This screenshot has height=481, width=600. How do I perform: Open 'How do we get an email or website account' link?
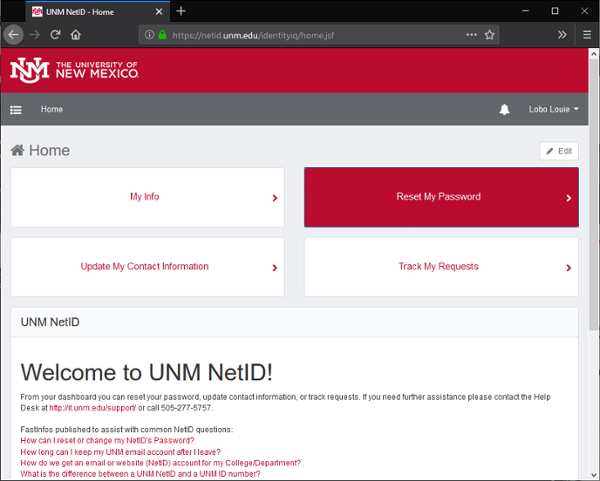point(161,463)
